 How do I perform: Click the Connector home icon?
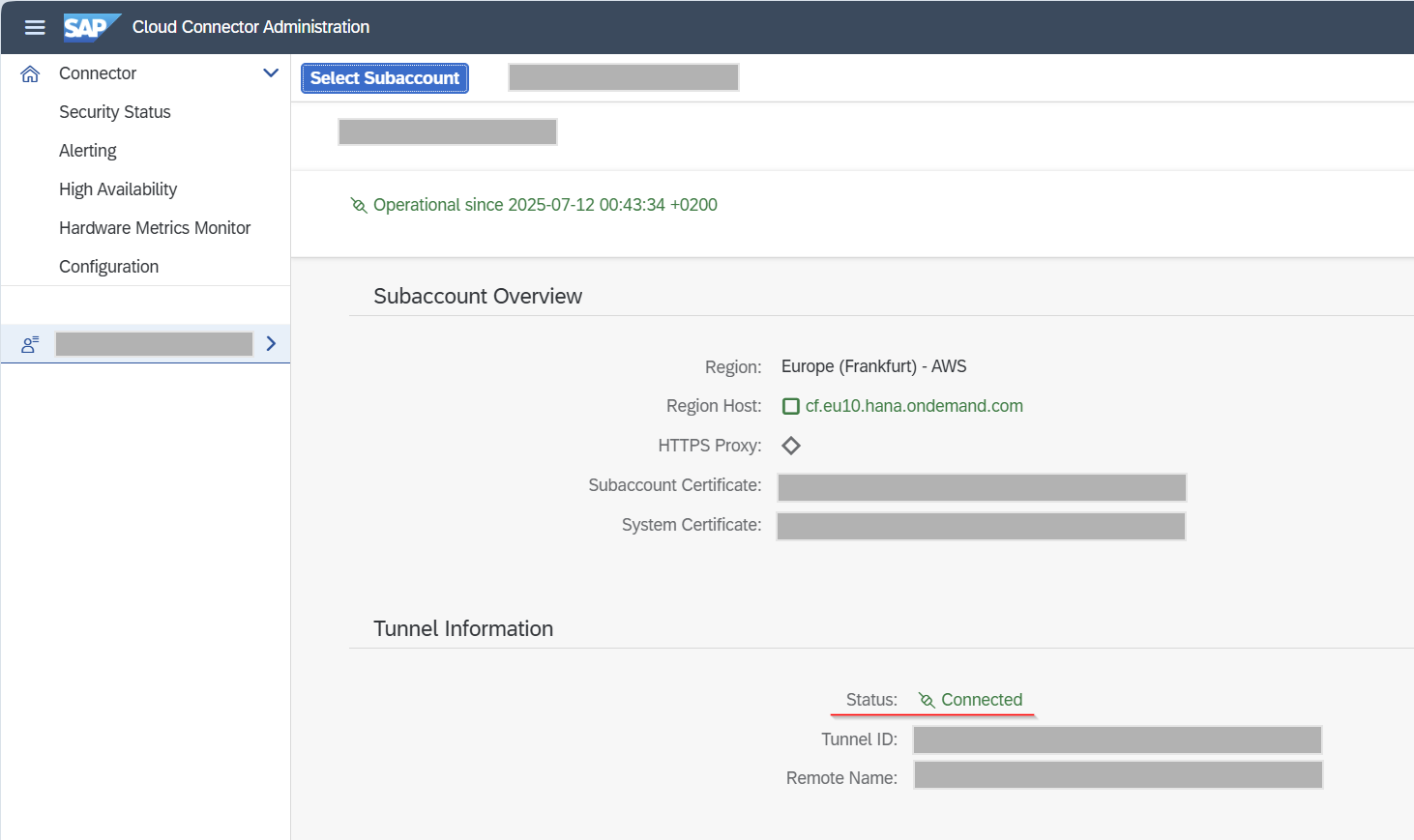click(30, 73)
